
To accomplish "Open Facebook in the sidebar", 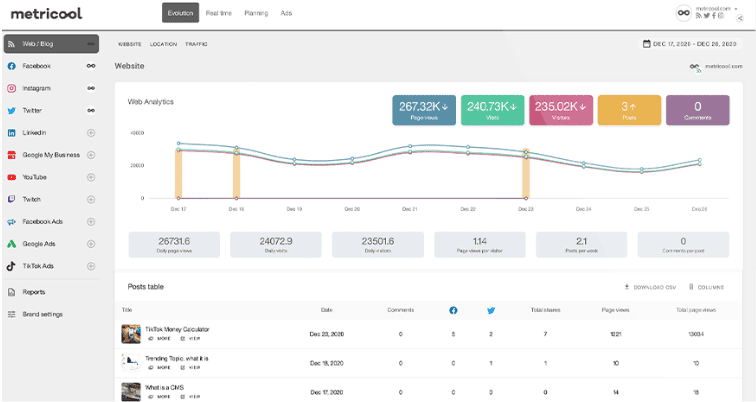I will click(x=36, y=66).
